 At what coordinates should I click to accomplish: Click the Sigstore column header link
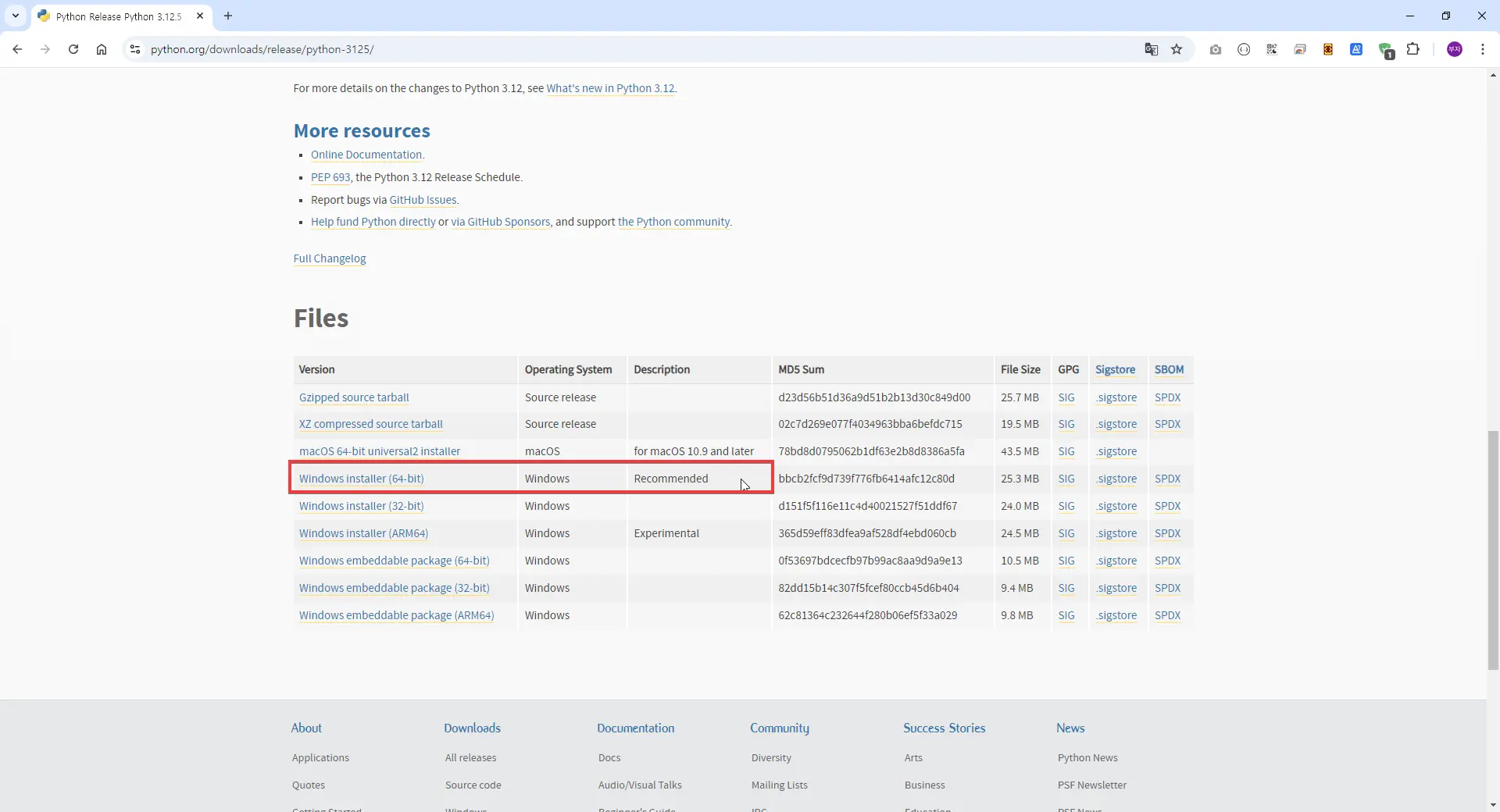1115,369
